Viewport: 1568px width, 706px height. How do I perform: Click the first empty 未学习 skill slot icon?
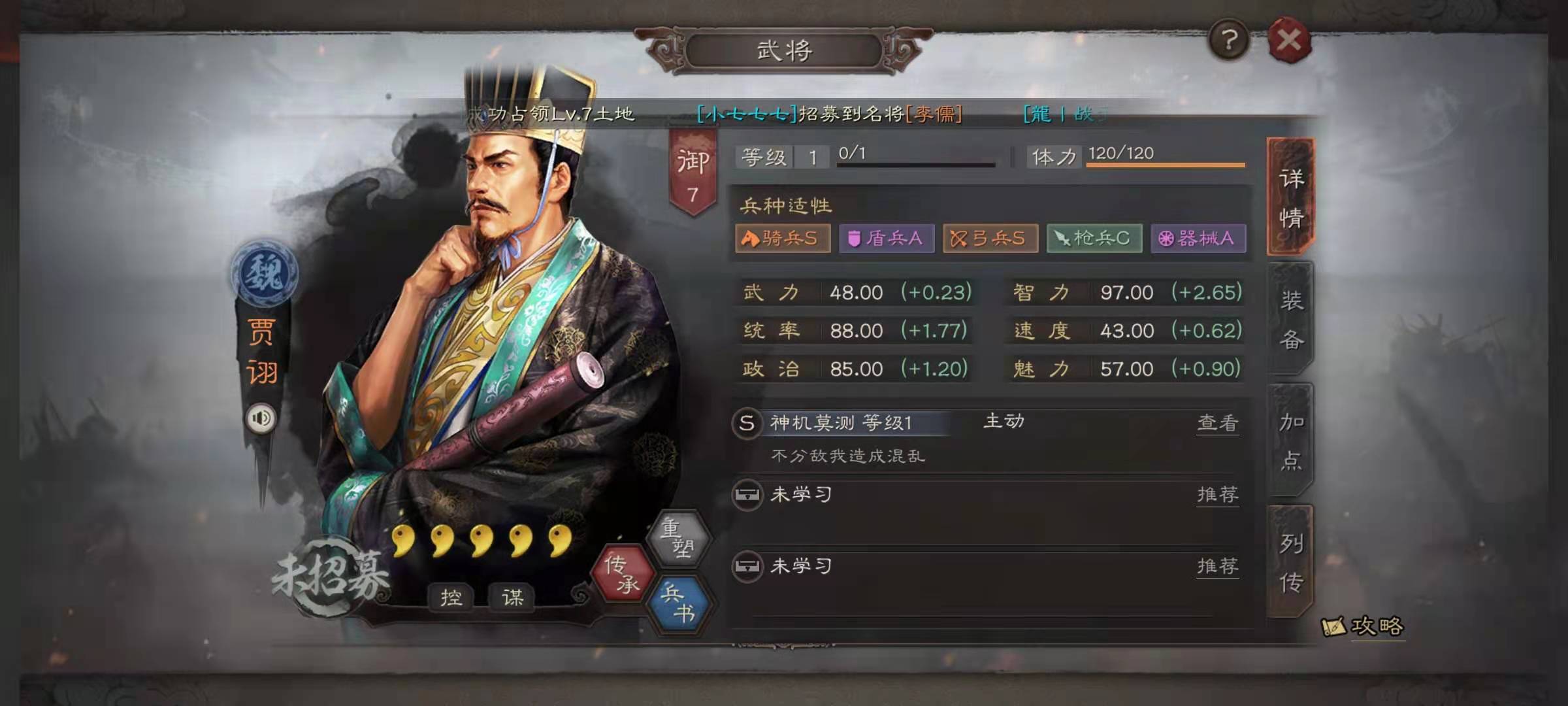[x=747, y=495]
